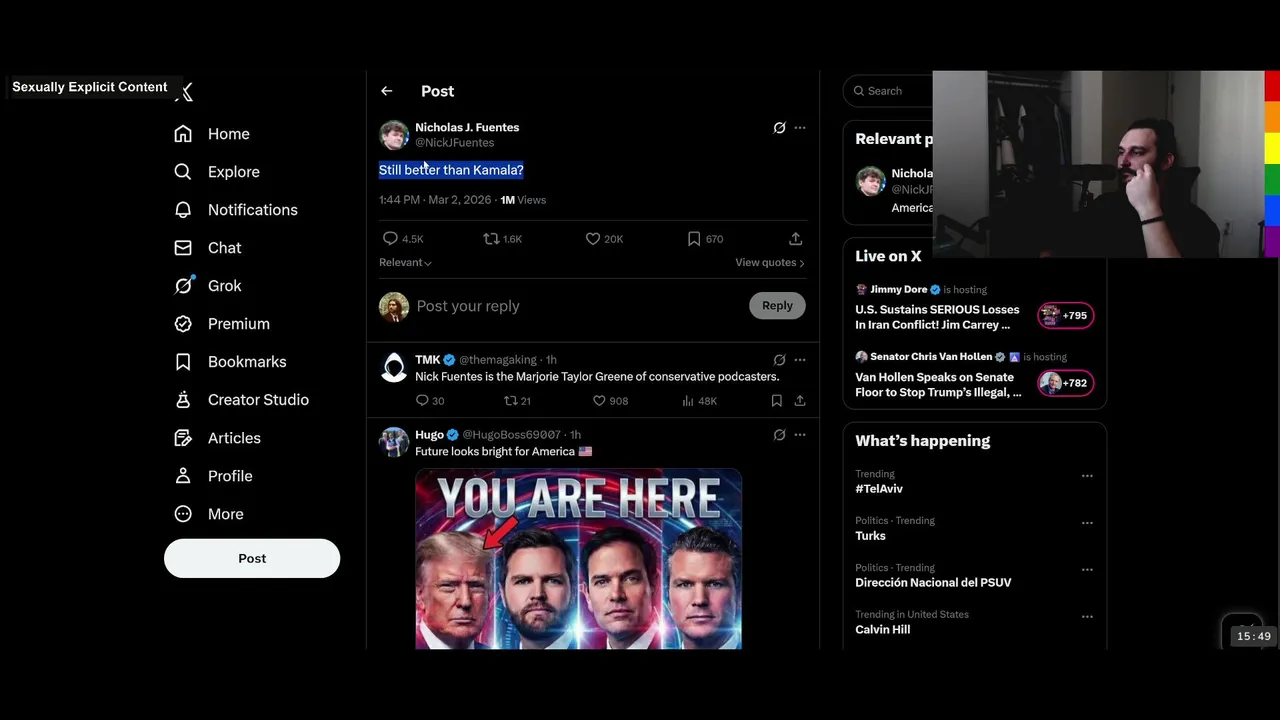The image size is (1280, 720).
Task: Open #TelAviv trending topic
Action: tap(879, 489)
